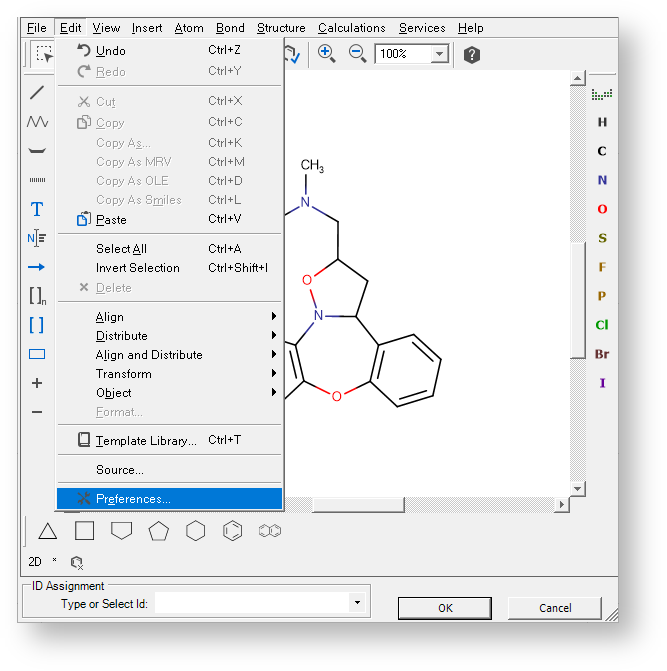This screenshot has height=671, width=667.
Task: Open the periodic table icon
Action: [x=602, y=94]
